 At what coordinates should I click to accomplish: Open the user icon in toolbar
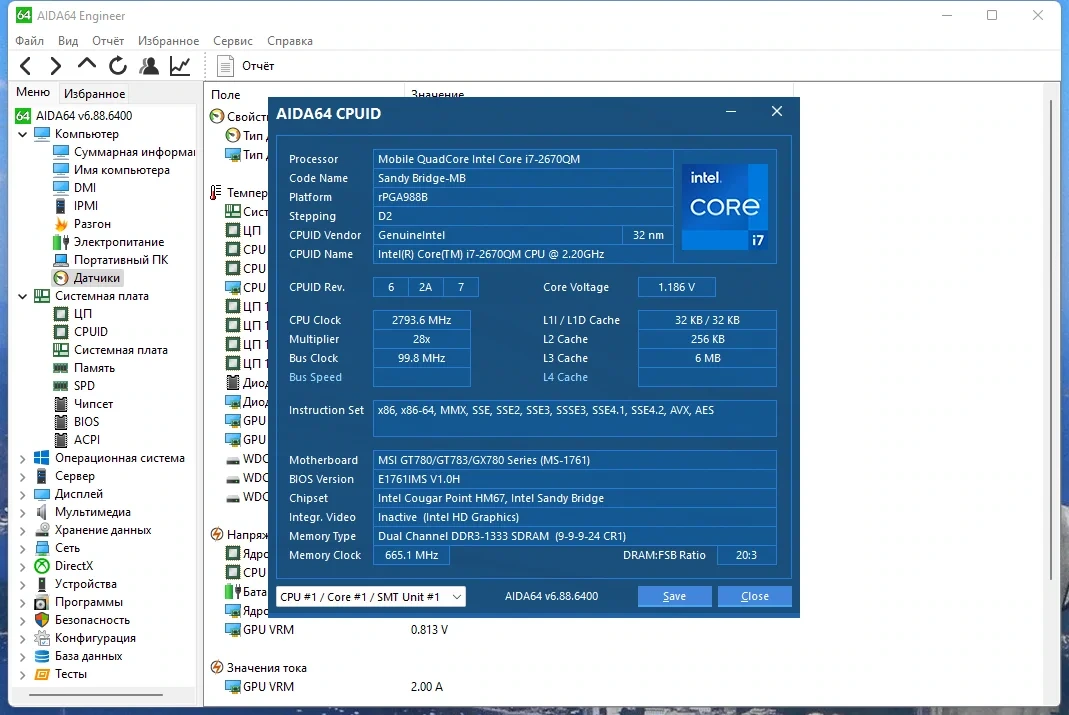(x=149, y=65)
